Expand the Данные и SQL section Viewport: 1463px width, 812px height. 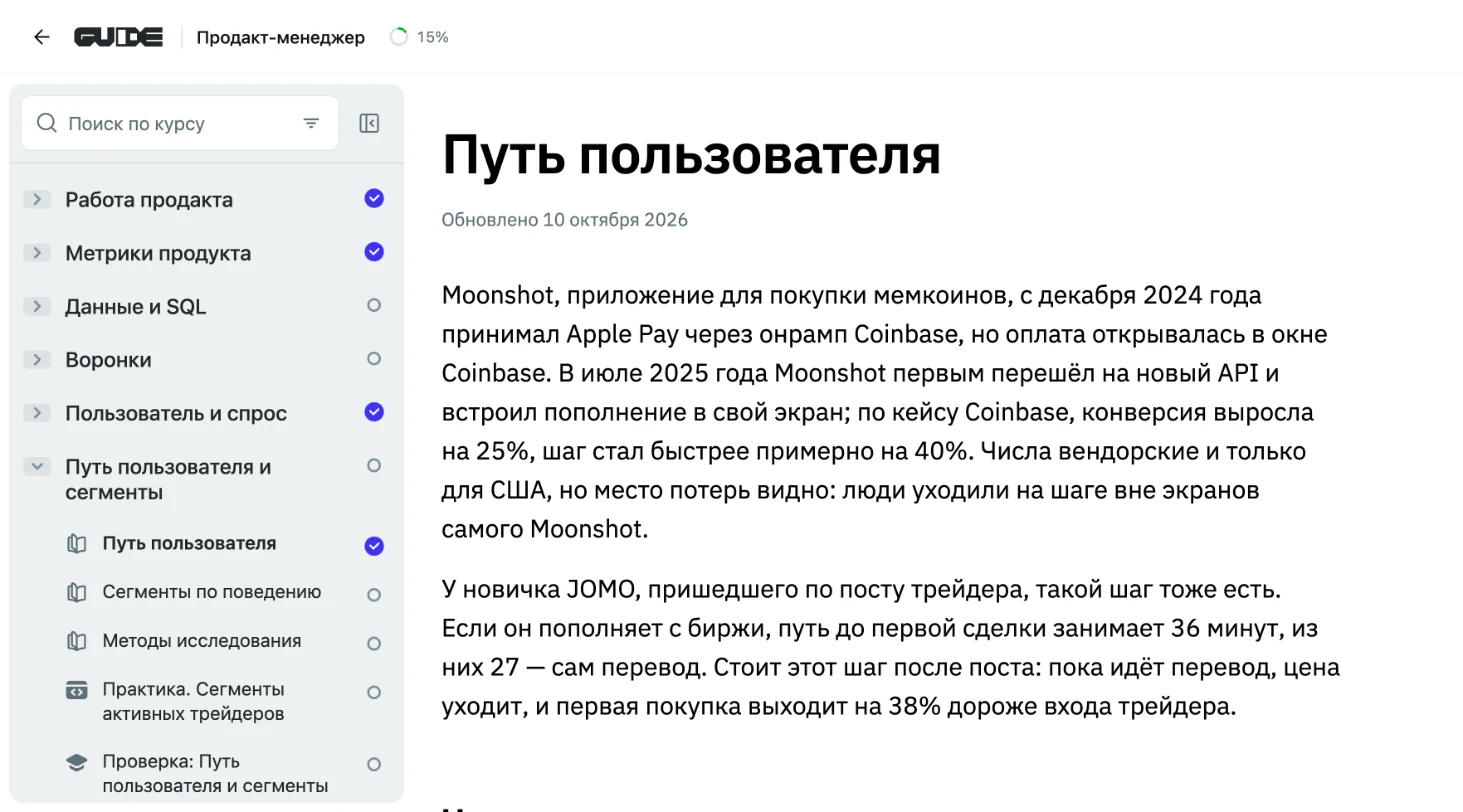pyautogui.click(x=37, y=306)
